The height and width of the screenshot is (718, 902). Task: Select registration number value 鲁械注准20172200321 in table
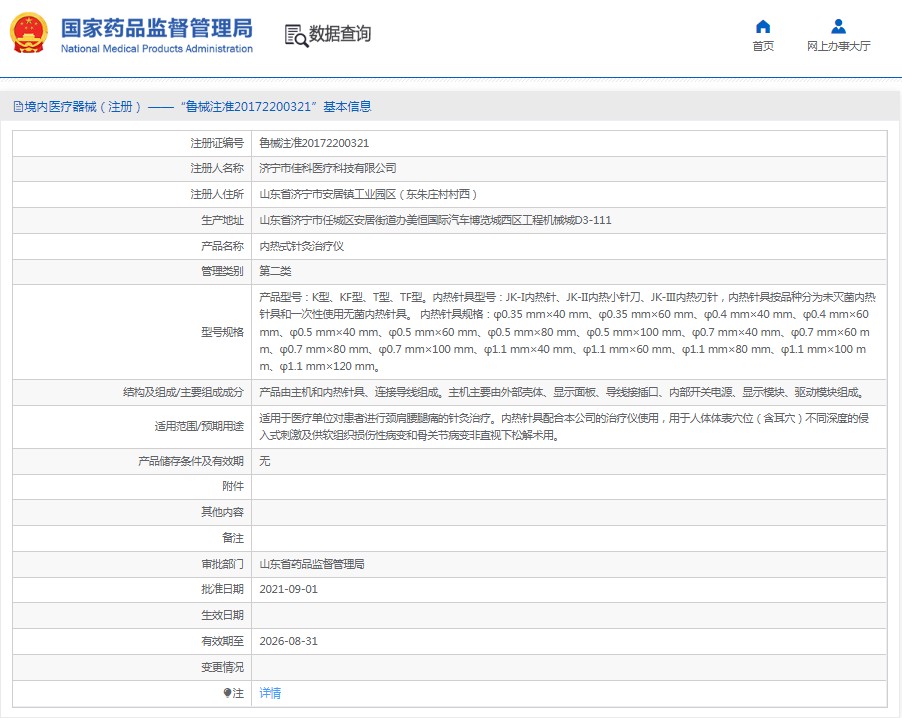tap(314, 143)
